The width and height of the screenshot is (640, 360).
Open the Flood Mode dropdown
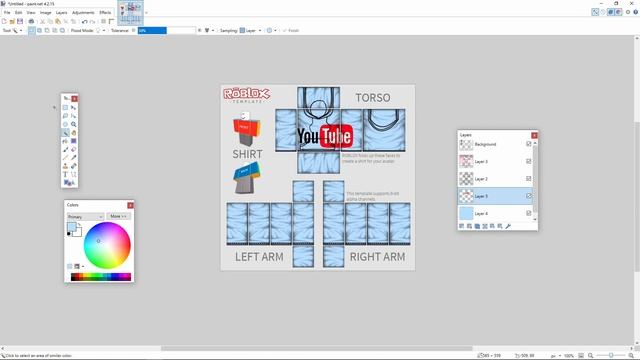point(100,30)
